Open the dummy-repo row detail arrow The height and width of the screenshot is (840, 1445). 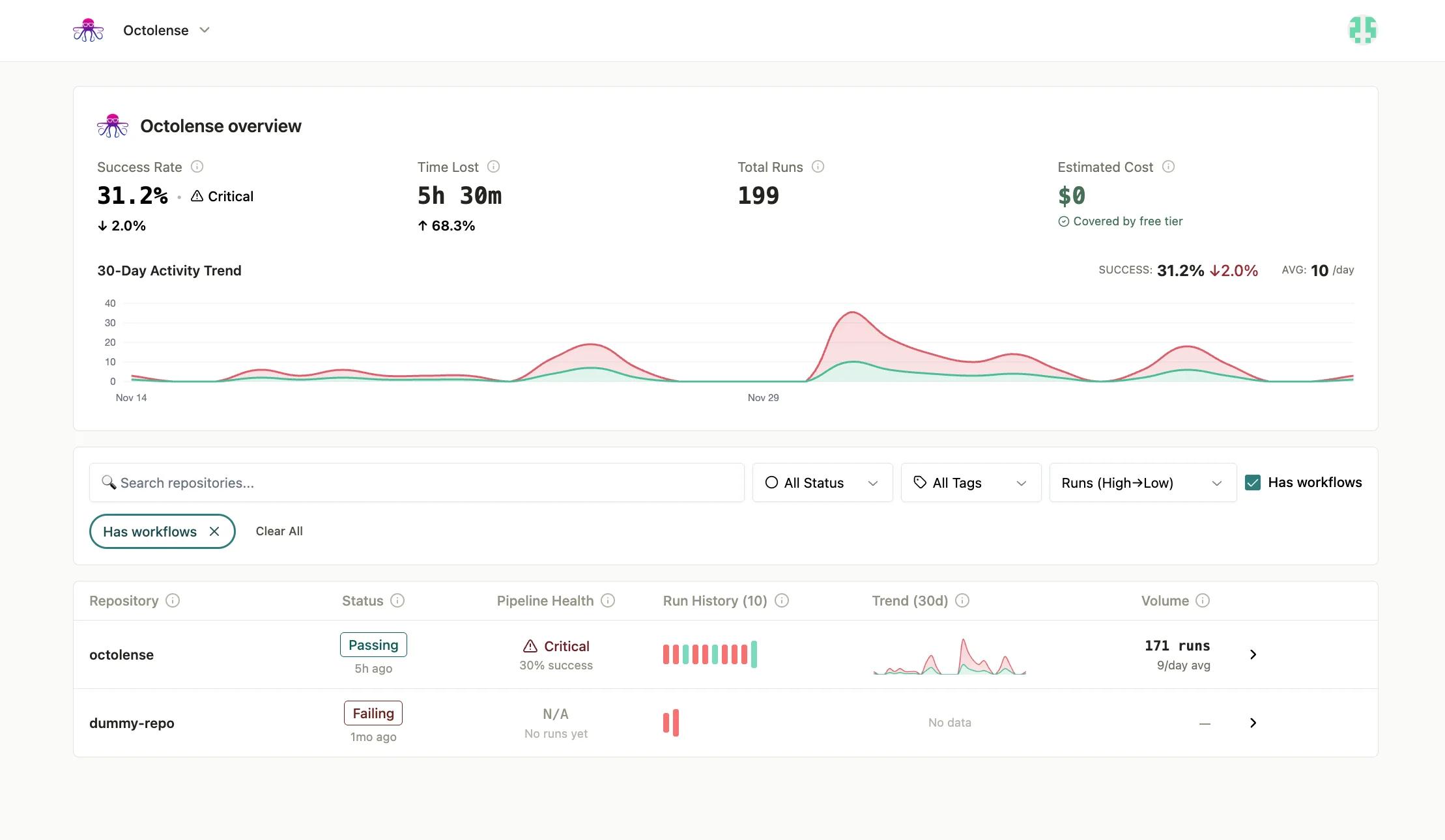1253,723
